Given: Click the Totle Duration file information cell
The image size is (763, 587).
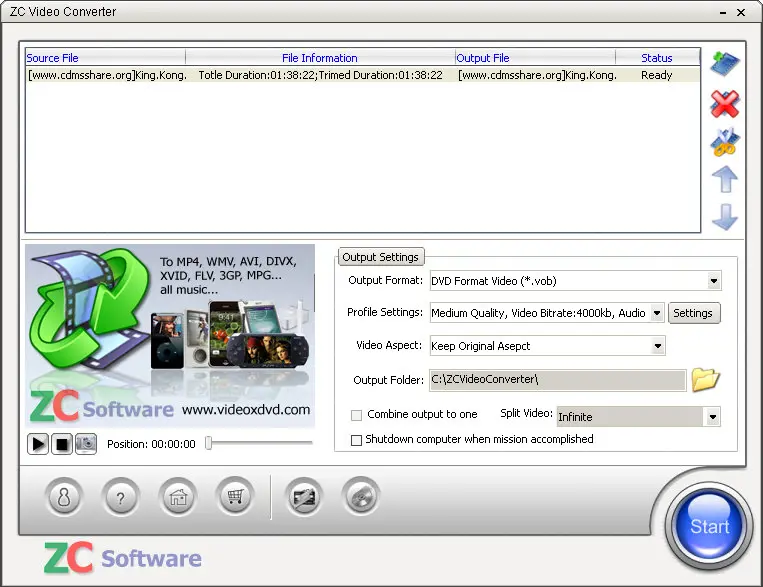Looking at the screenshot, I should tap(321, 75).
